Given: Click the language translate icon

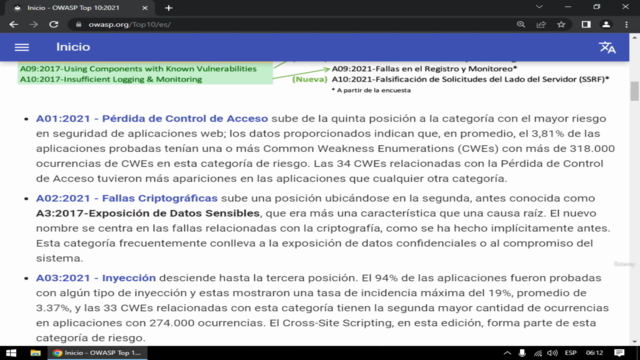Looking at the screenshot, I should coord(607,47).
